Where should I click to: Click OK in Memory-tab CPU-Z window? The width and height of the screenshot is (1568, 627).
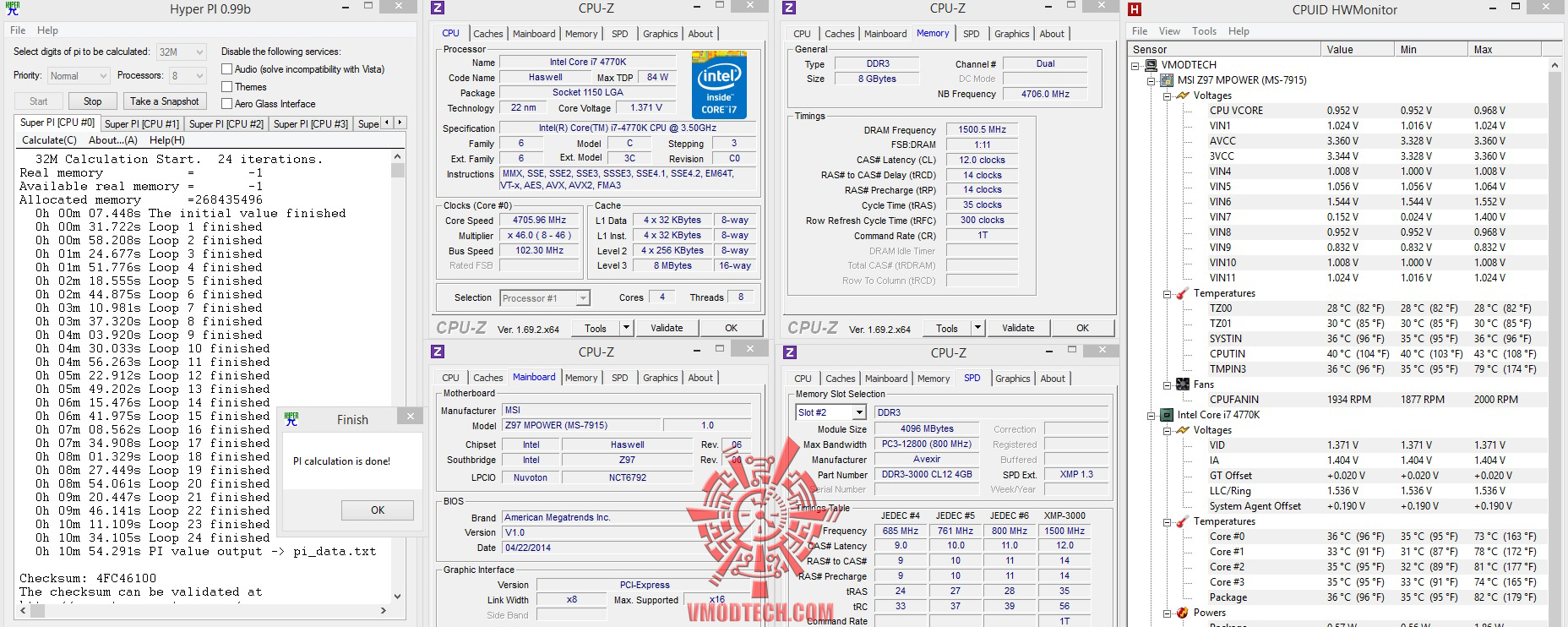click(x=1082, y=328)
